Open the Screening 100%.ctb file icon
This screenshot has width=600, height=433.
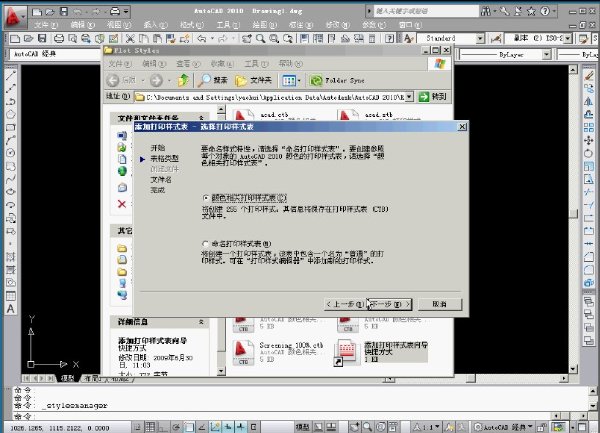tap(243, 352)
